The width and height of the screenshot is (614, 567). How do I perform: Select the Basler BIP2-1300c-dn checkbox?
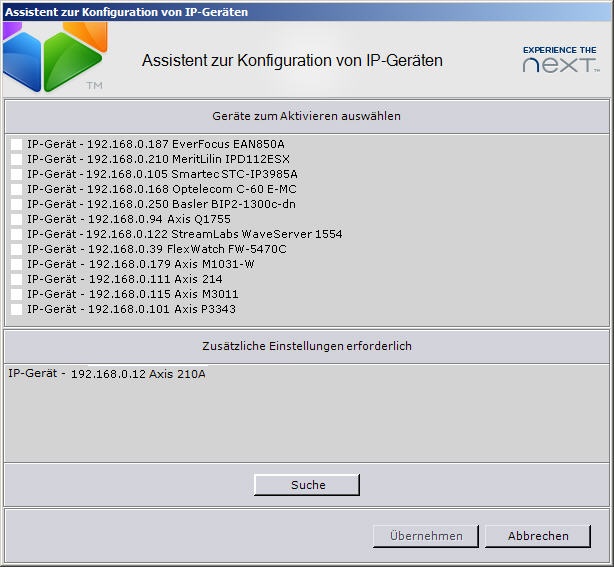coord(16,204)
